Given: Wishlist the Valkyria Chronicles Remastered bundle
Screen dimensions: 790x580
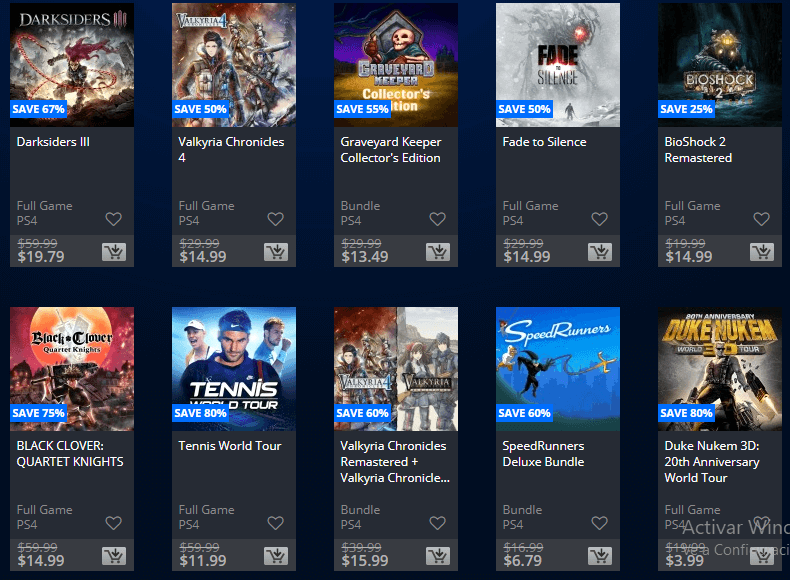Looking at the screenshot, I should click(437, 523).
